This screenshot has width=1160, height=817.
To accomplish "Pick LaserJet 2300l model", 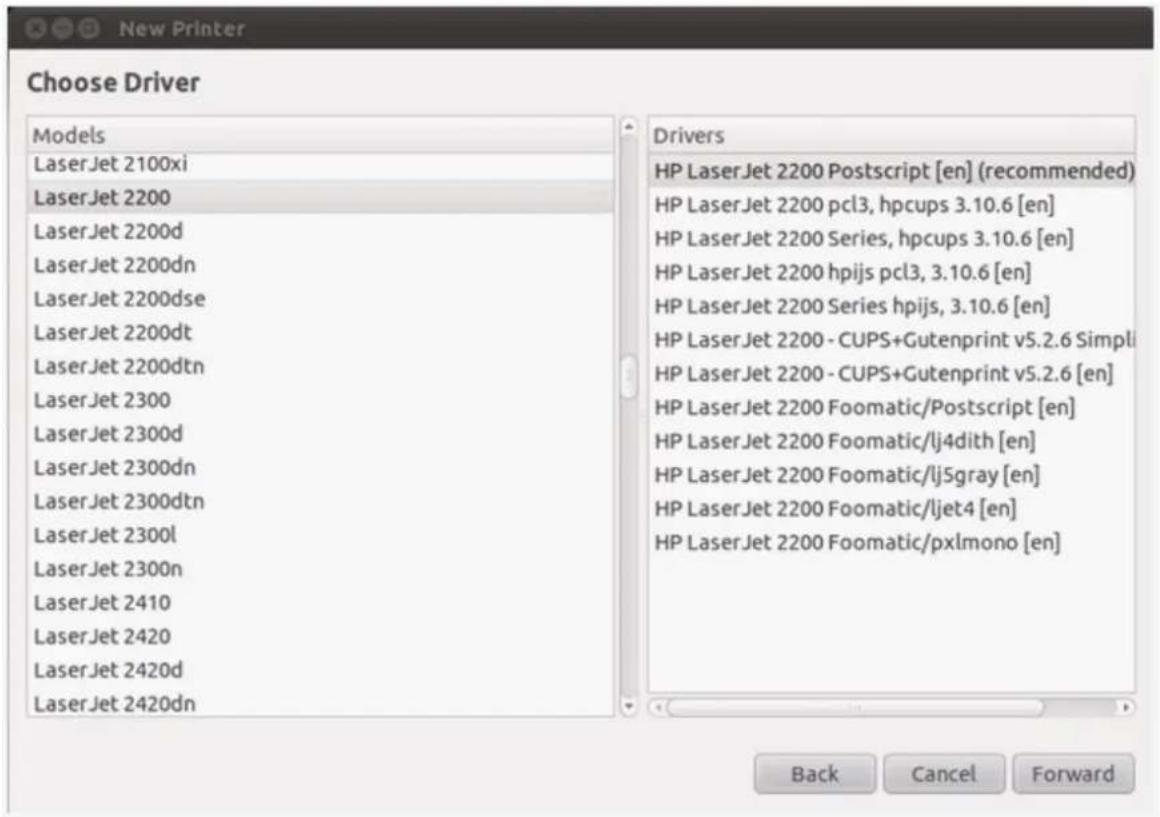I will point(320,535).
